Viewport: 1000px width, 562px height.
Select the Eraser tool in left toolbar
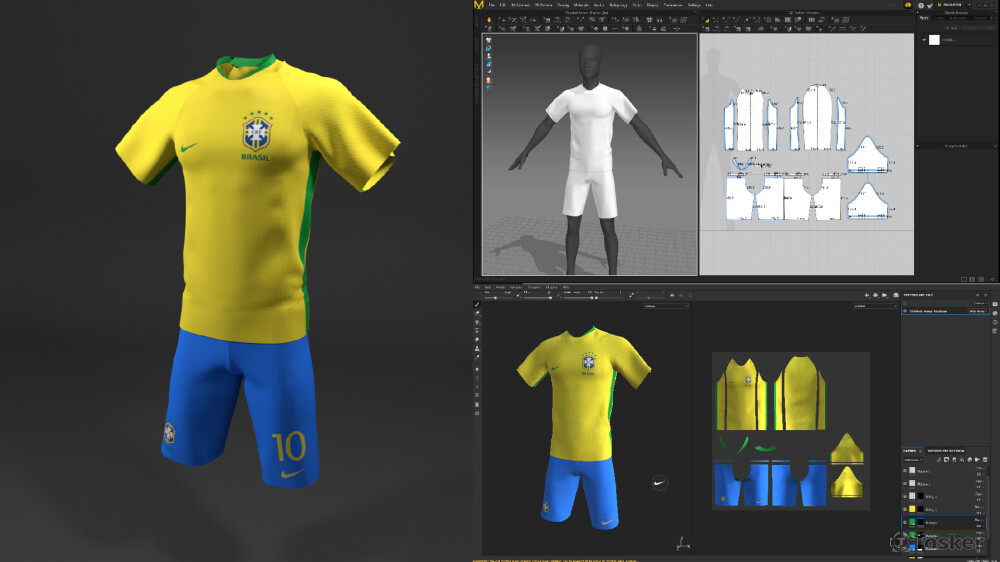point(477,314)
